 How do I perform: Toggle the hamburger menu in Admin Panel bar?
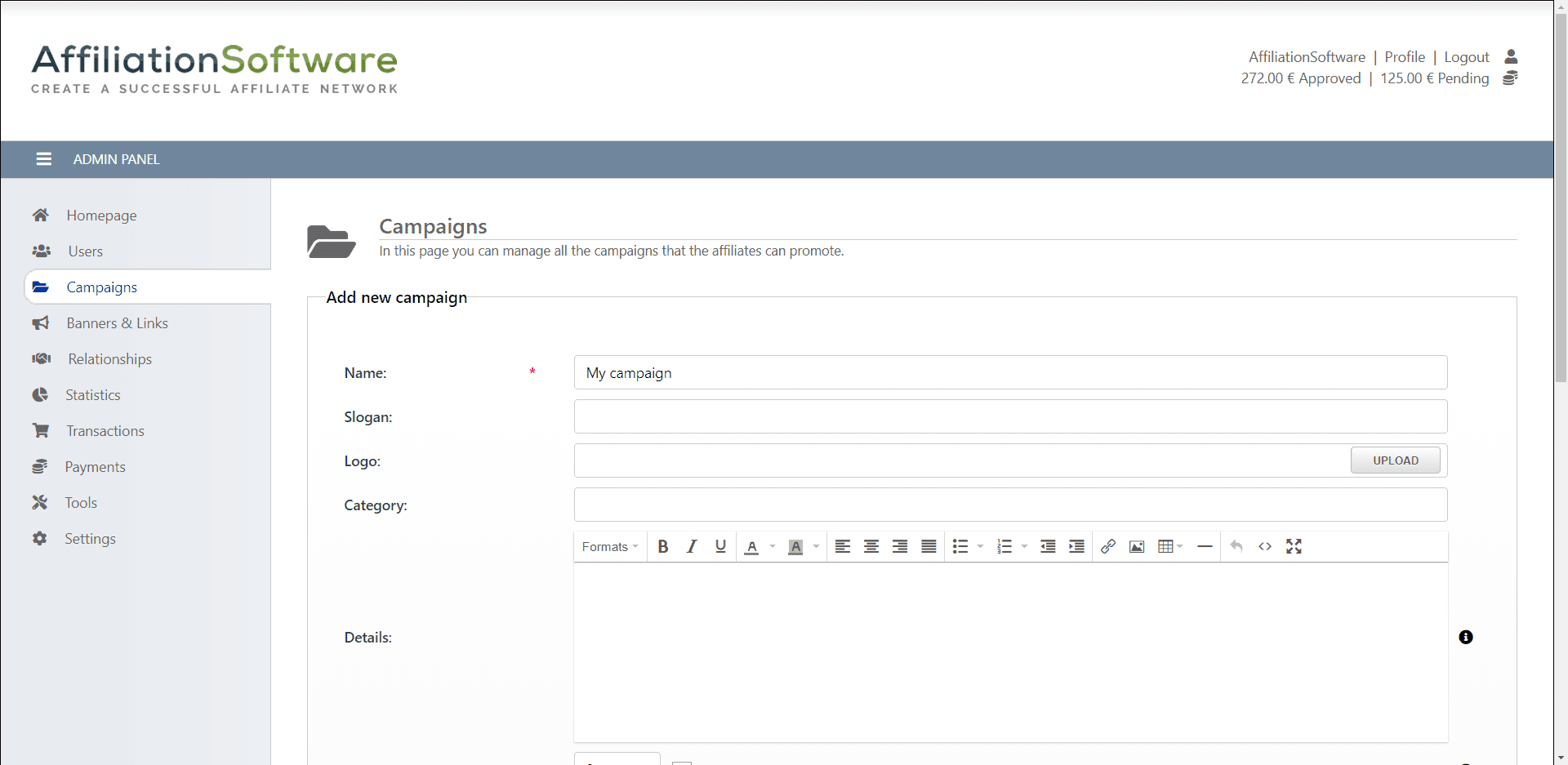[44, 159]
